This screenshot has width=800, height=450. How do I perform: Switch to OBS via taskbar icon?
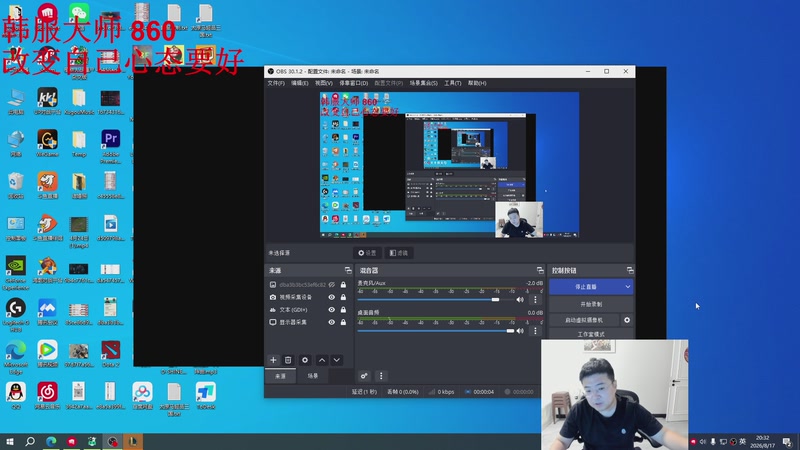(x=112, y=441)
